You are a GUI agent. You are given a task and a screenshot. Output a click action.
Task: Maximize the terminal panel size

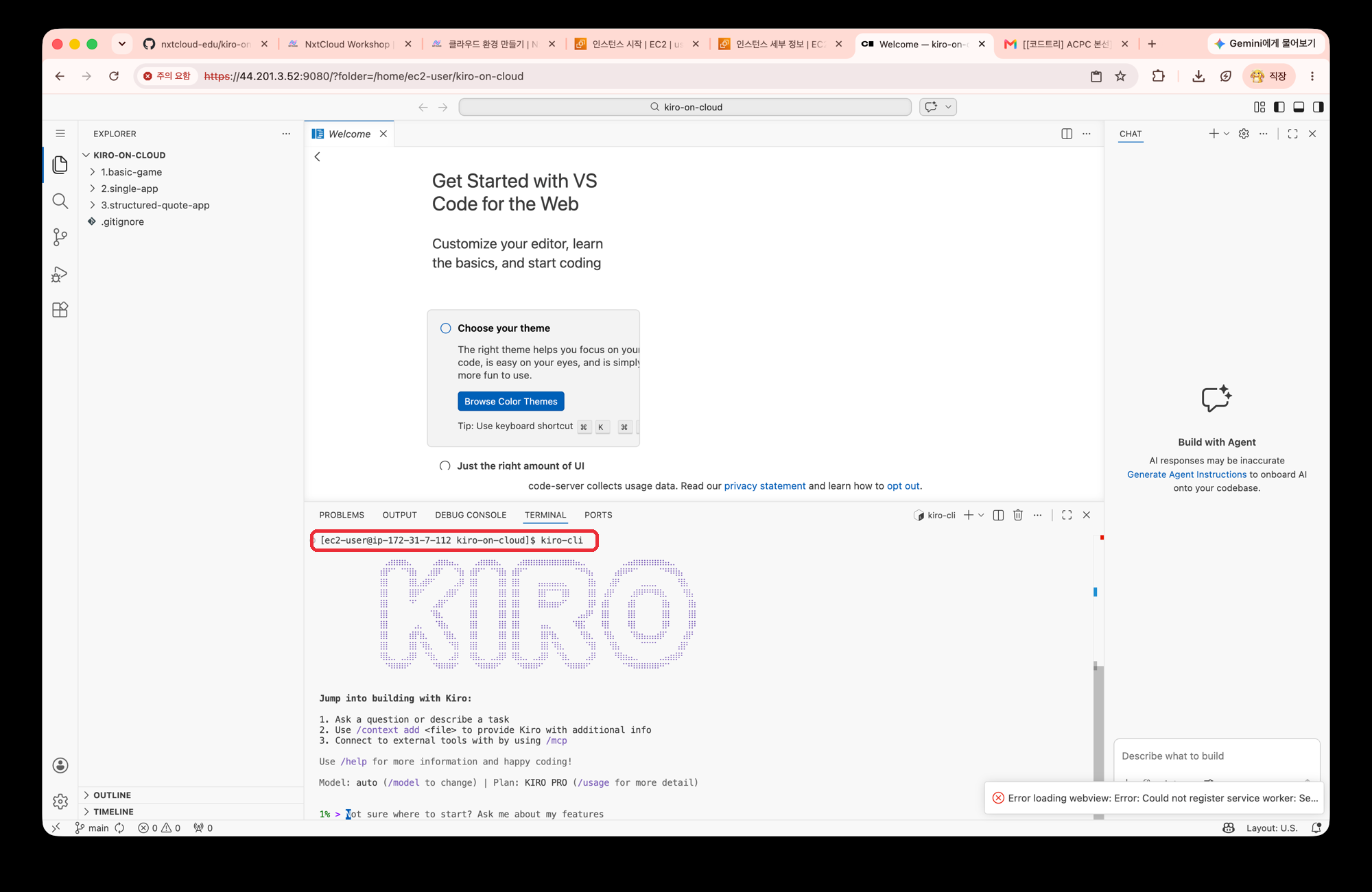[x=1067, y=515]
